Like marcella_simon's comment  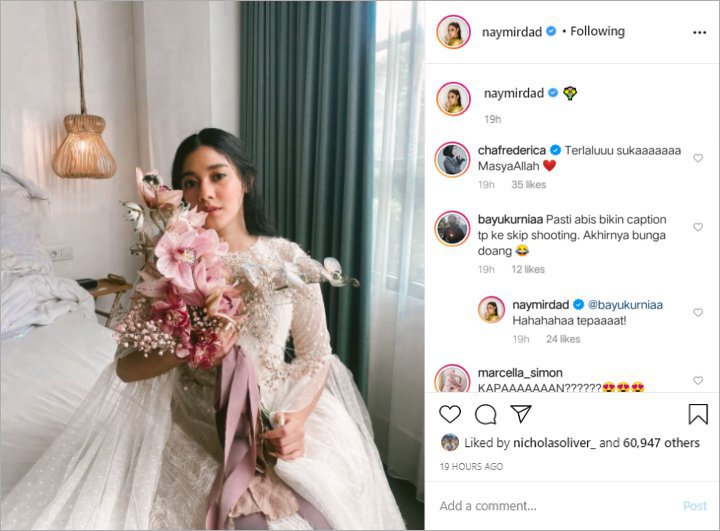tap(698, 380)
